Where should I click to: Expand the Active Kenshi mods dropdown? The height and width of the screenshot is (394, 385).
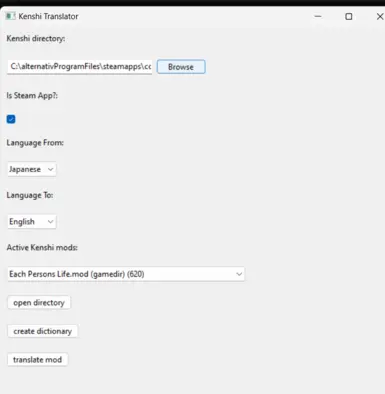click(126, 274)
